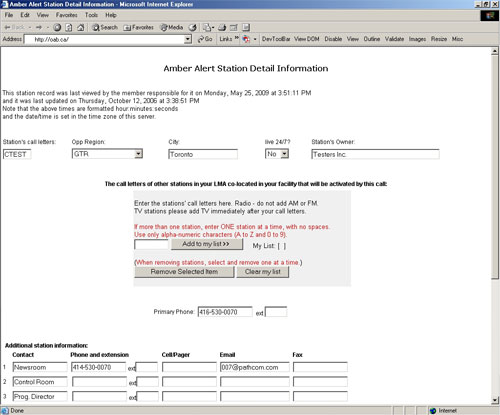This screenshot has width=500, height=415.
Task: Click the Print icon
Action: [x=222, y=27]
